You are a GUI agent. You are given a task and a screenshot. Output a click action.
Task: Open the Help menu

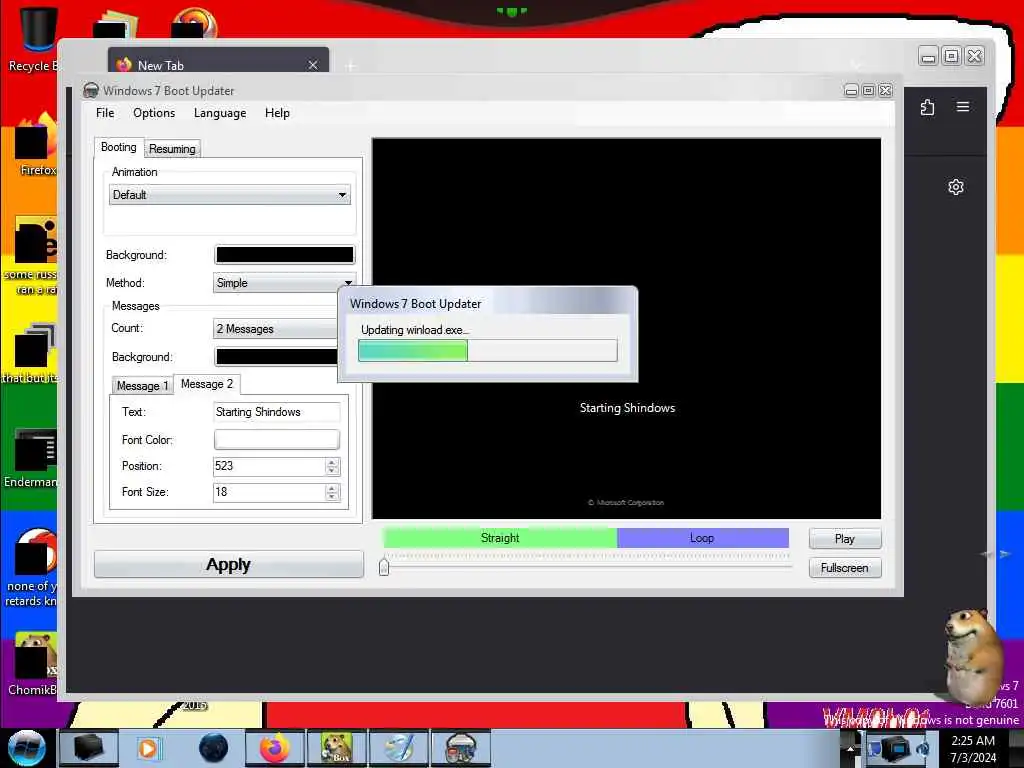(277, 113)
